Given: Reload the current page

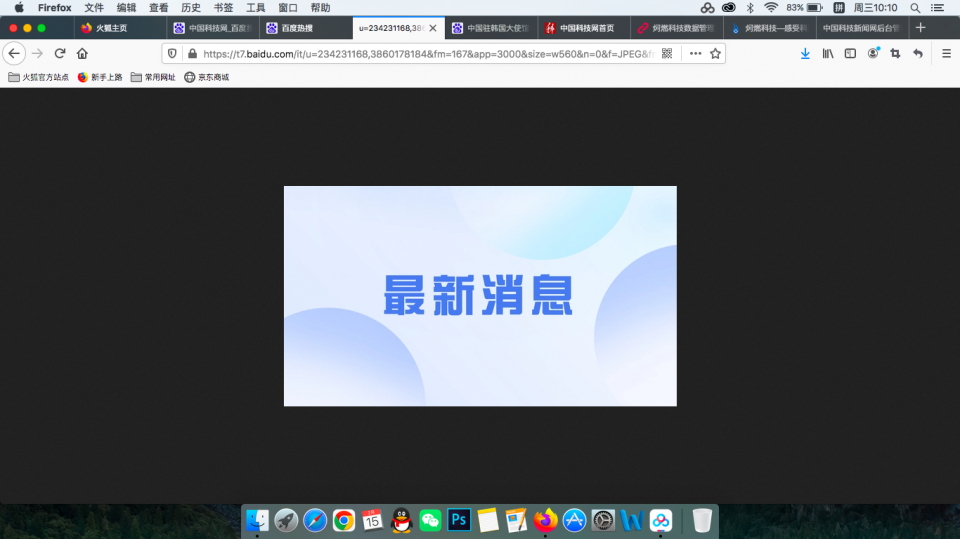Looking at the screenshot, I should coord(60,53).
